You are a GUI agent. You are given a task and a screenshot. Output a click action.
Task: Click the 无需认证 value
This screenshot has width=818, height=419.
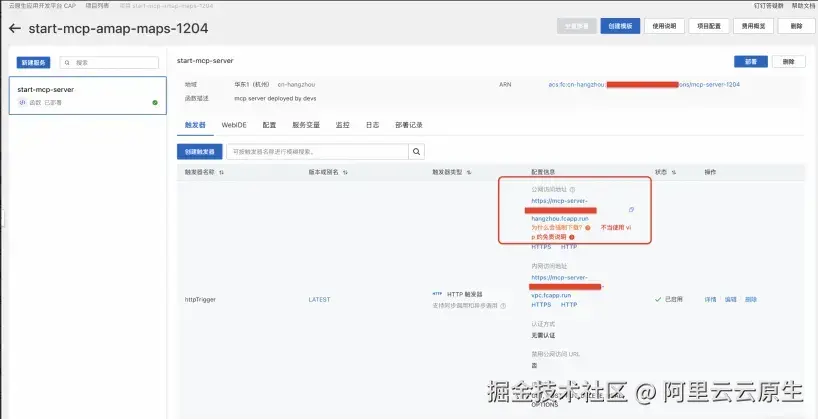pos(543,335)
